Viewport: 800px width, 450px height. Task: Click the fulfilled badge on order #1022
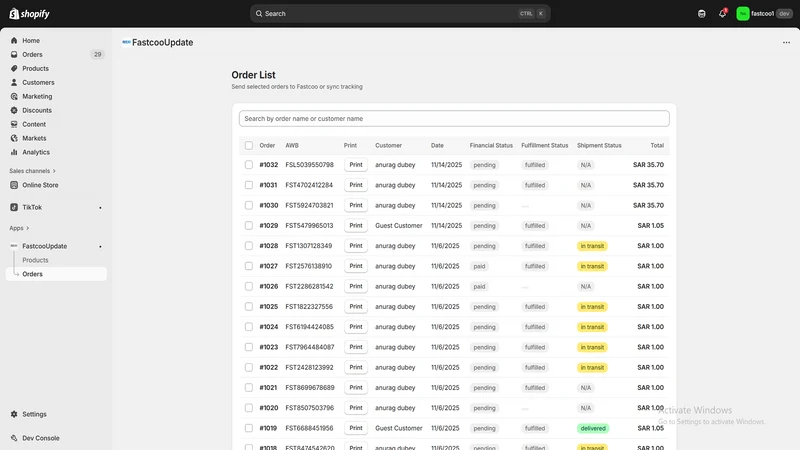(535, 367)
